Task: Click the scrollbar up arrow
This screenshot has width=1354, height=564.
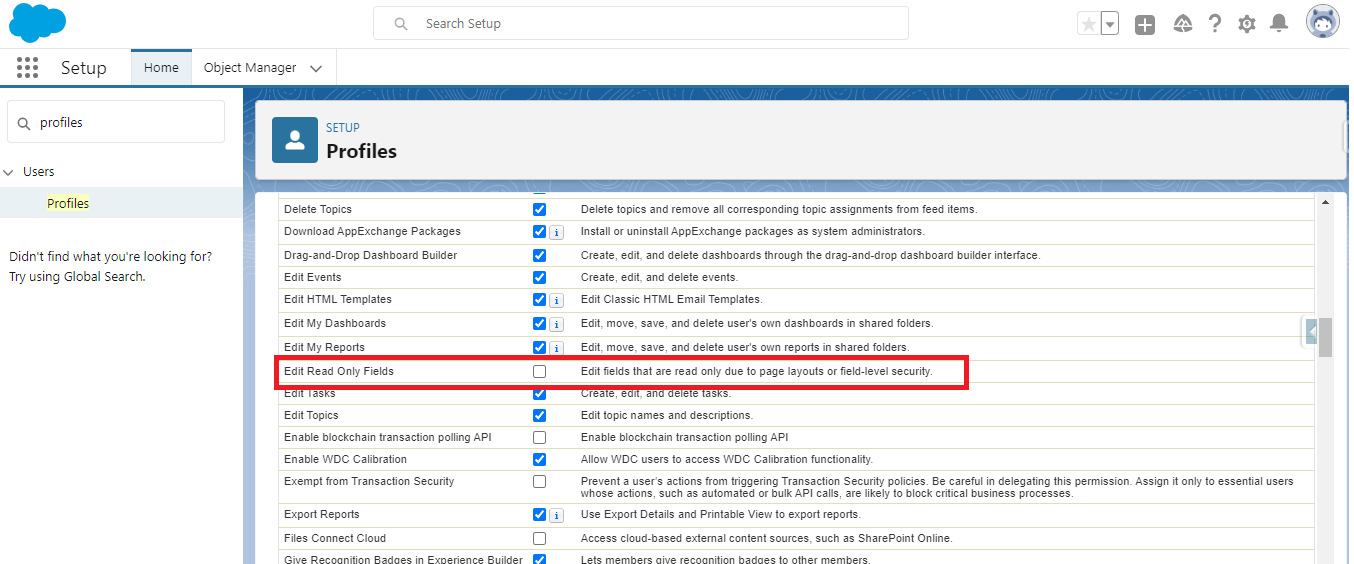Action: pos(1326,202)
